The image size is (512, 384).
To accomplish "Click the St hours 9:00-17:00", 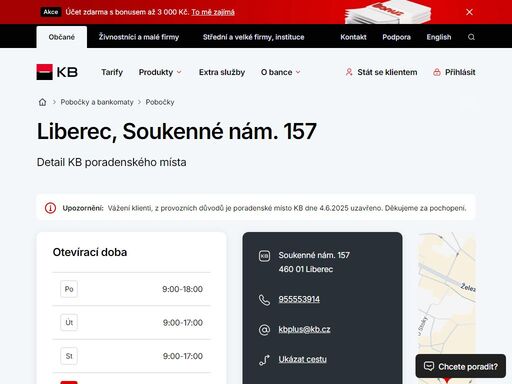I will 183,356.
